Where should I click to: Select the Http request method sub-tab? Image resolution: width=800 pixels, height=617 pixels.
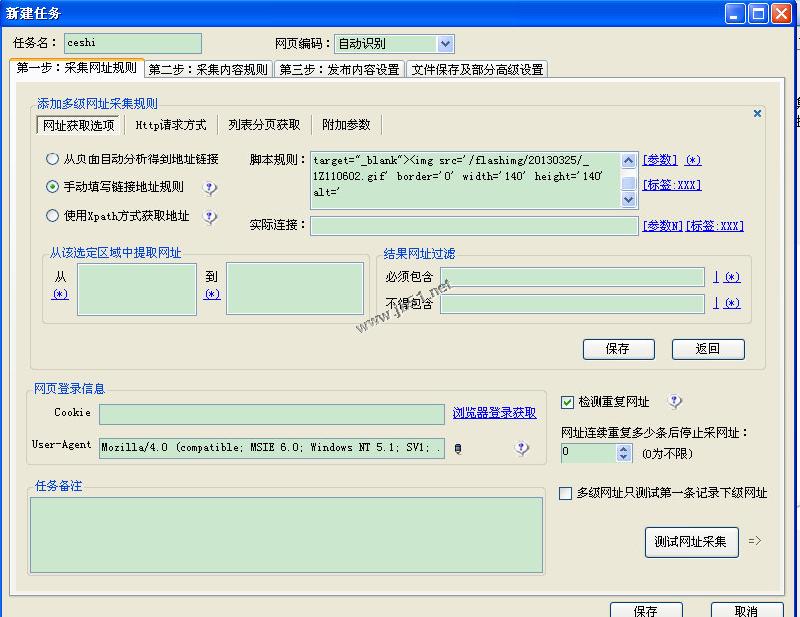pos(171,125)
